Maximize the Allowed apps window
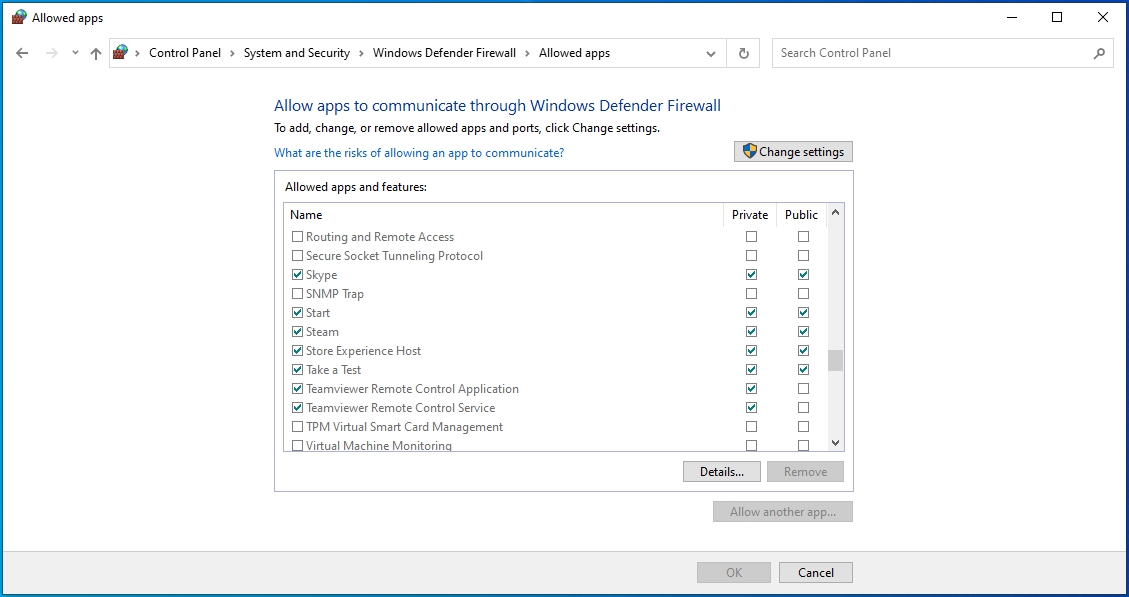 coord(1057,17)
